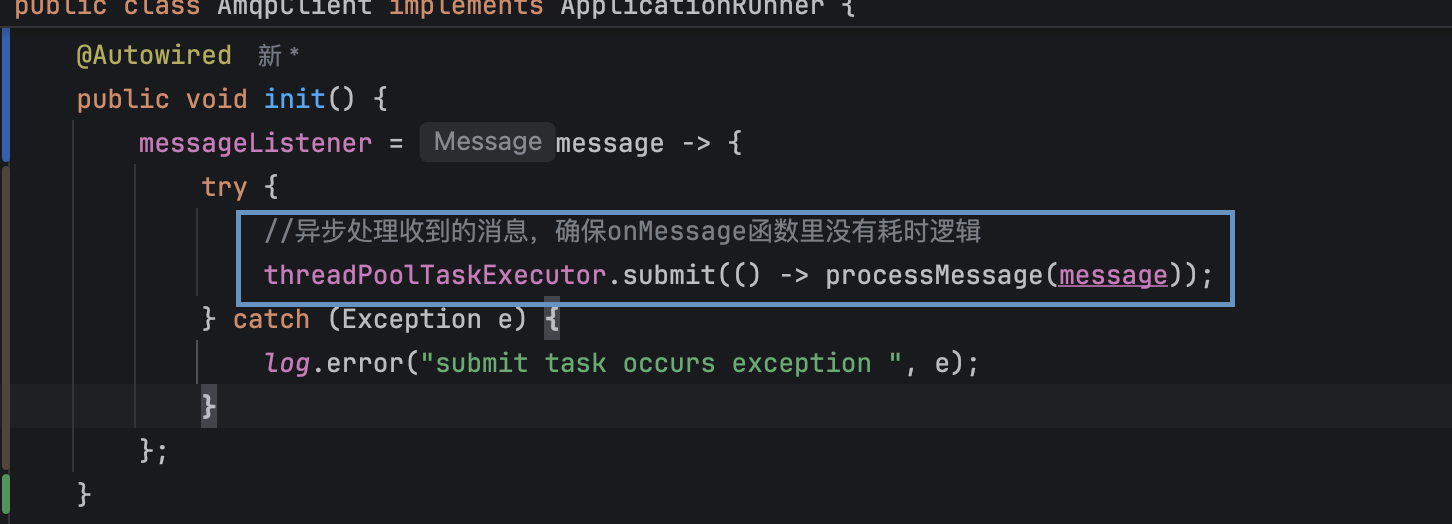Click the blue change marker in gutter
1452x524 pixels.
(x=5, y=95)
